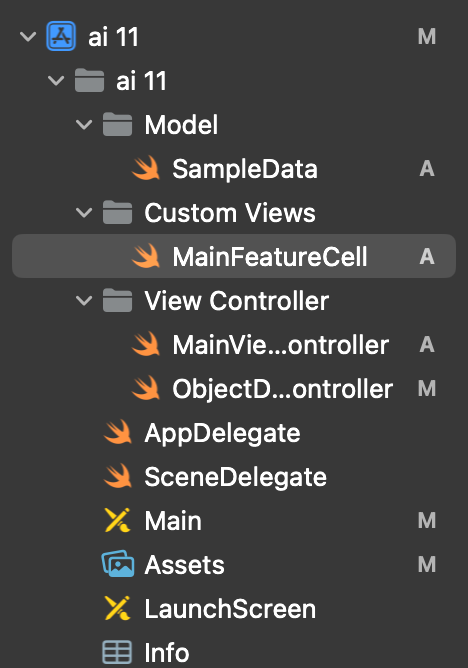
Task: Click the Info plist table icon
Action: coord(117,652)
